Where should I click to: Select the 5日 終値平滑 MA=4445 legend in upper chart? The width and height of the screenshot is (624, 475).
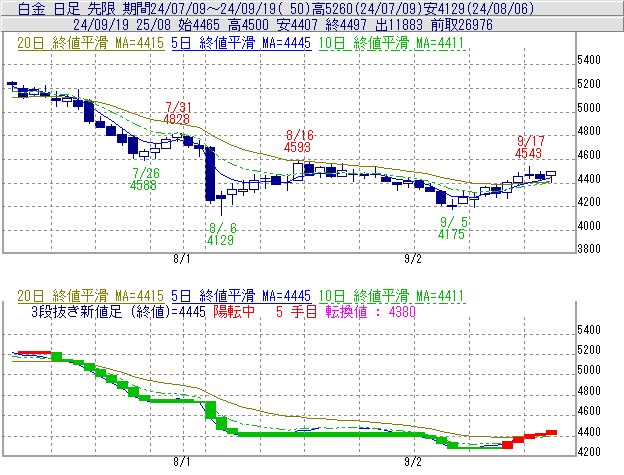pos(241,43)
